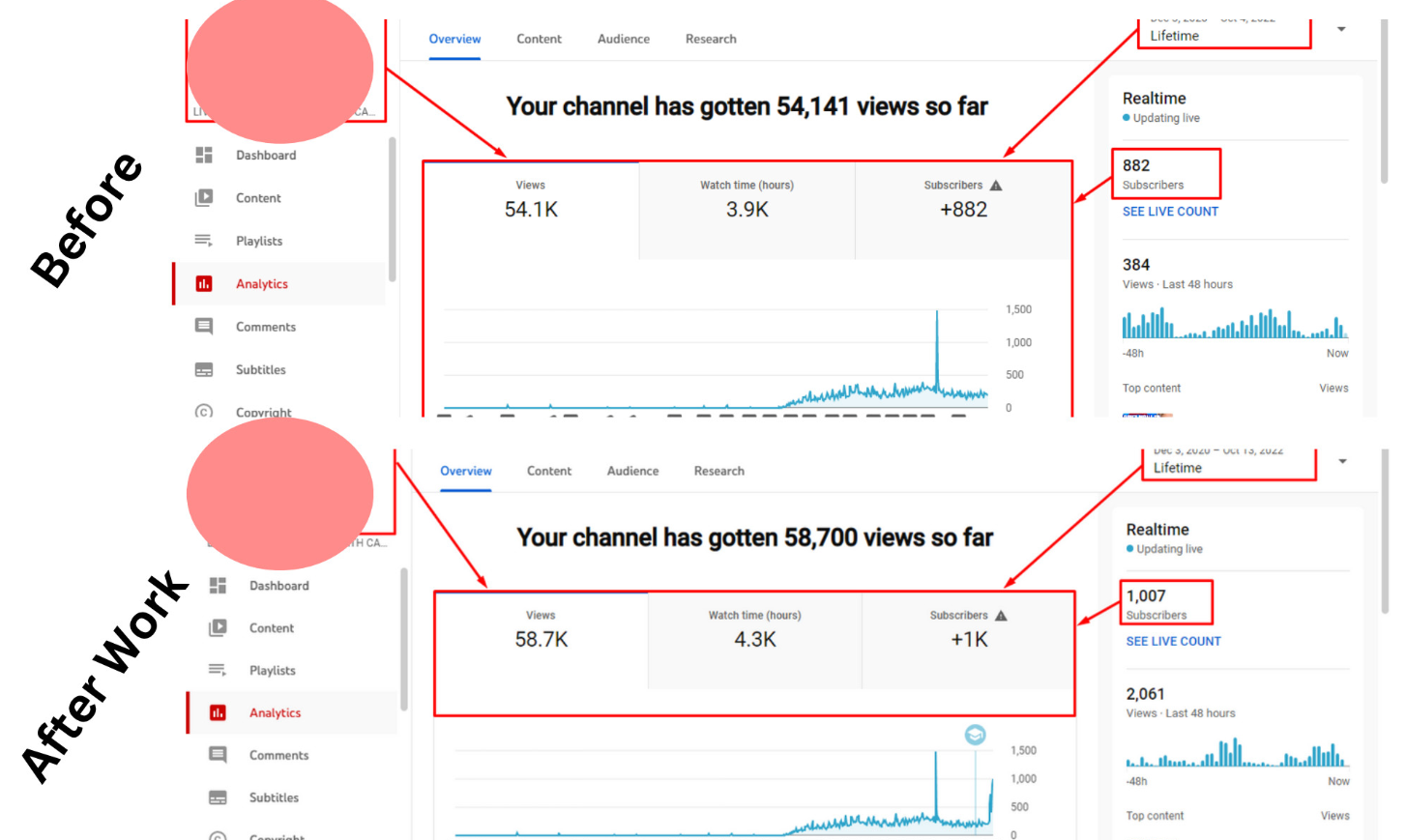1406x840 pixels.
Task: Click the Subtitles icon in the After Work sidebar
Action: (218, 797)
